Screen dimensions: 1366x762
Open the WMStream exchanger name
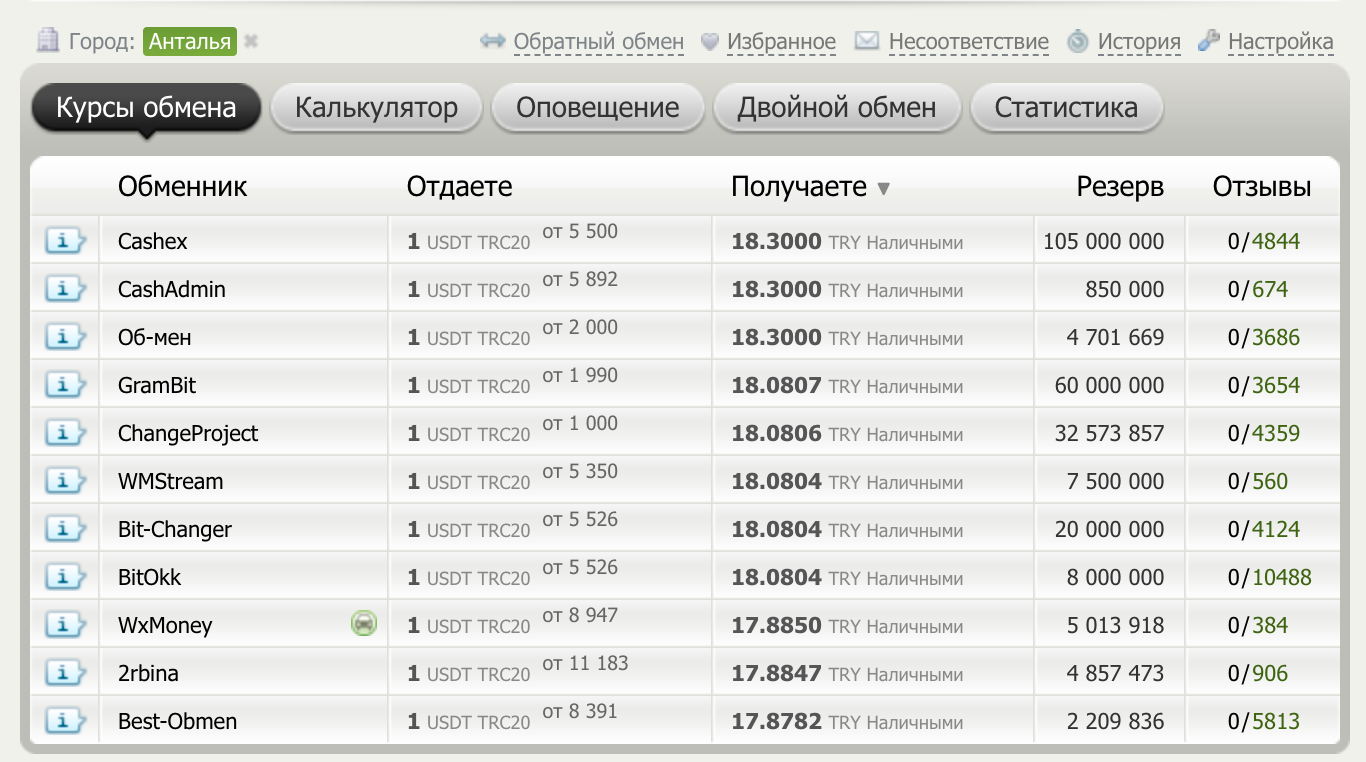[x=171, y=481]
